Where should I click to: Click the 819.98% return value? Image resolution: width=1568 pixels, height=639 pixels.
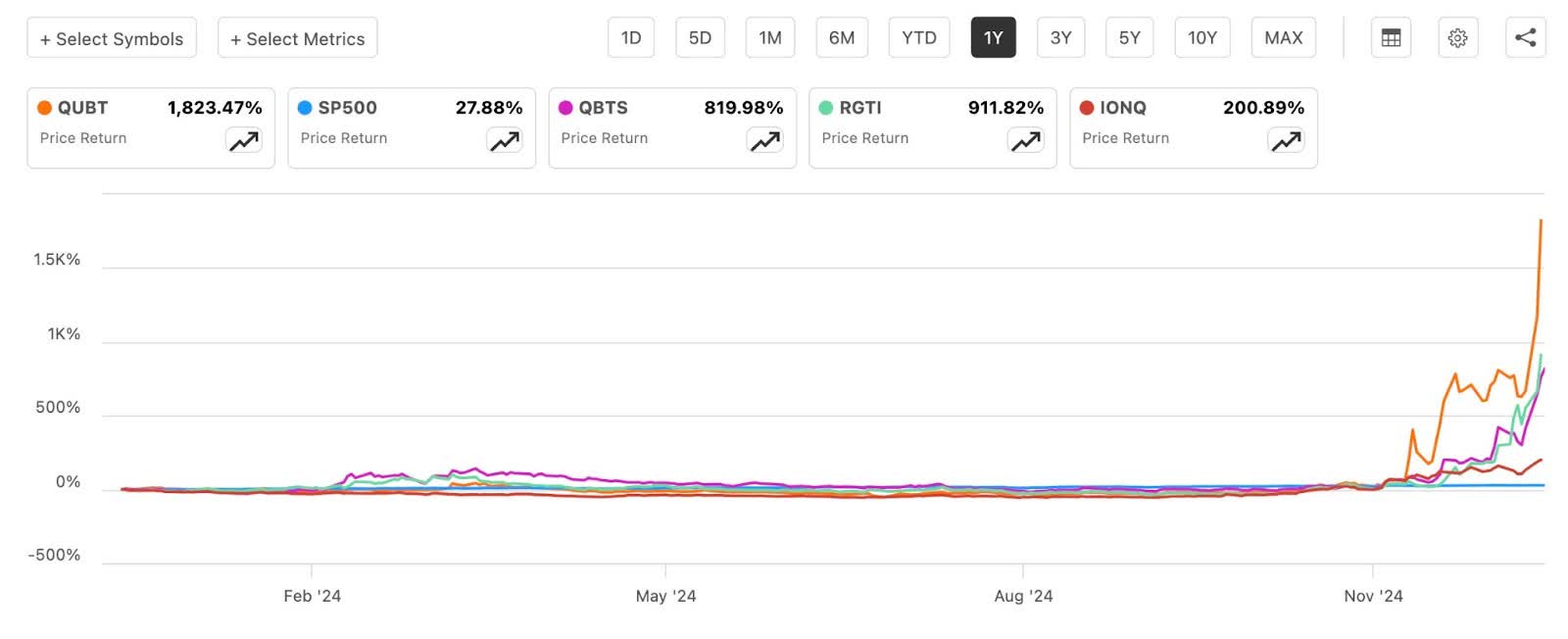(744, 108)
